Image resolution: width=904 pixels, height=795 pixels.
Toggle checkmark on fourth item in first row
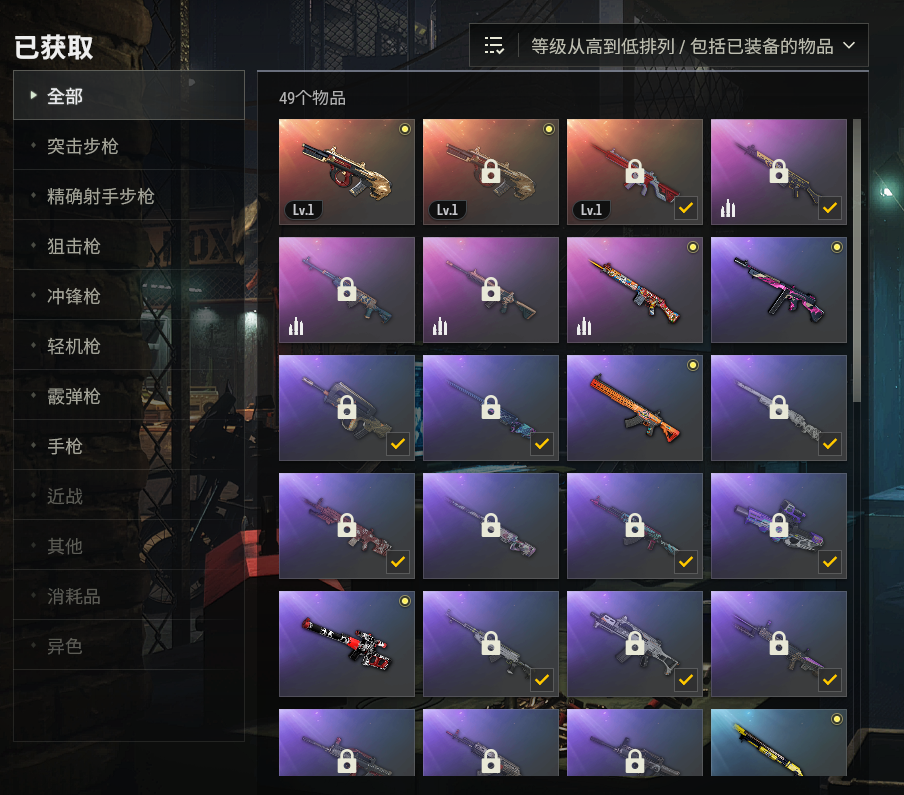pos(830,208)
